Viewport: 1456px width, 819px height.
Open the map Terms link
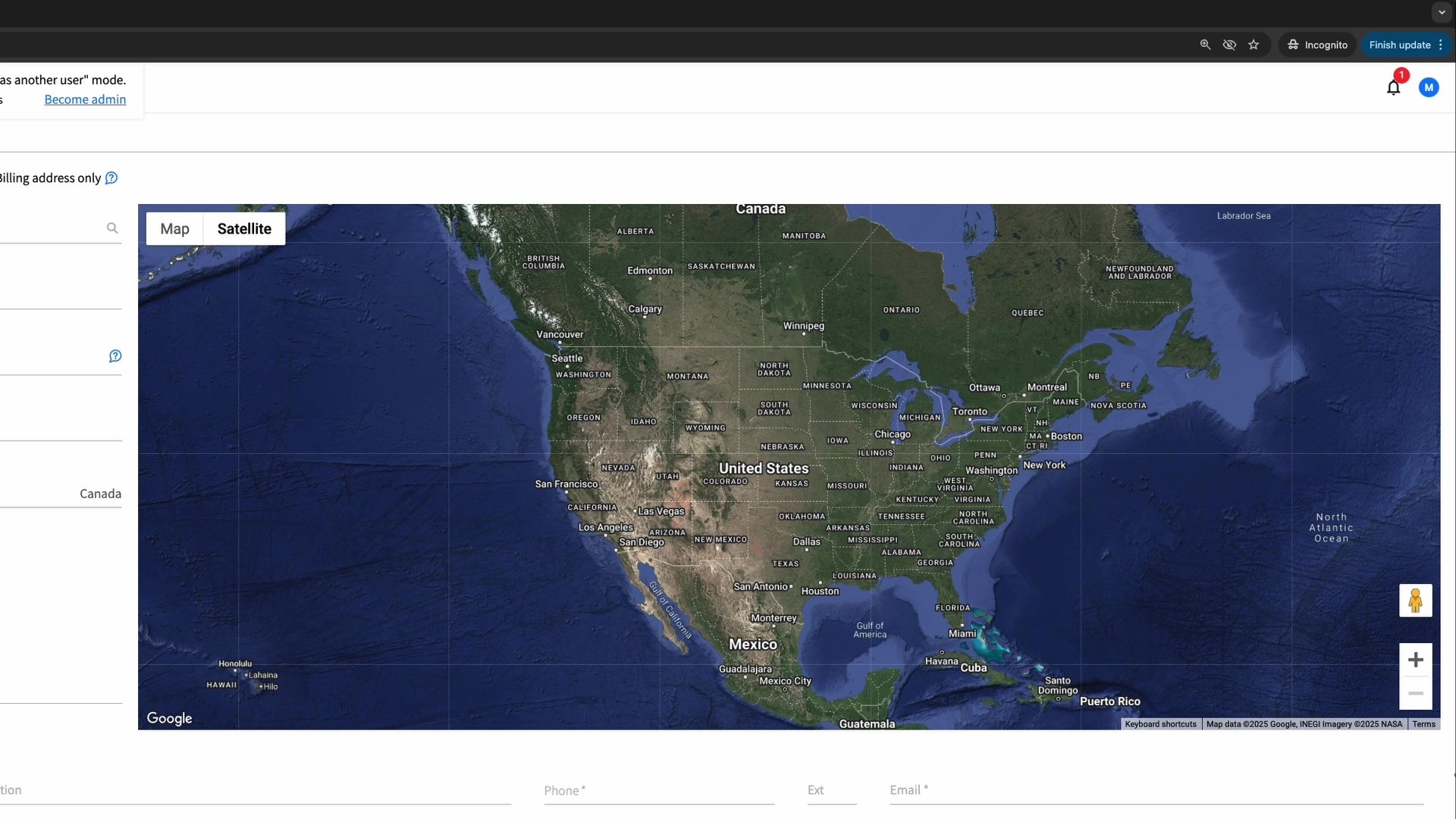pos(1423,724)
